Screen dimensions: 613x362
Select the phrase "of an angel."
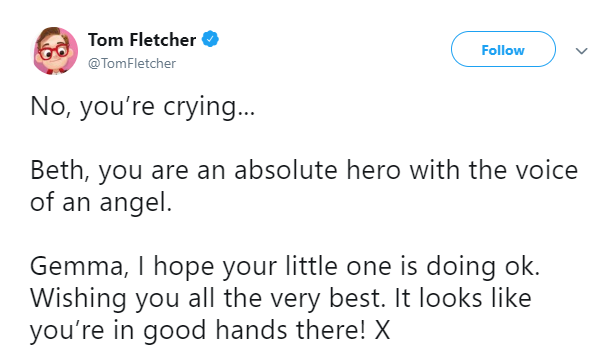[101, 203]
